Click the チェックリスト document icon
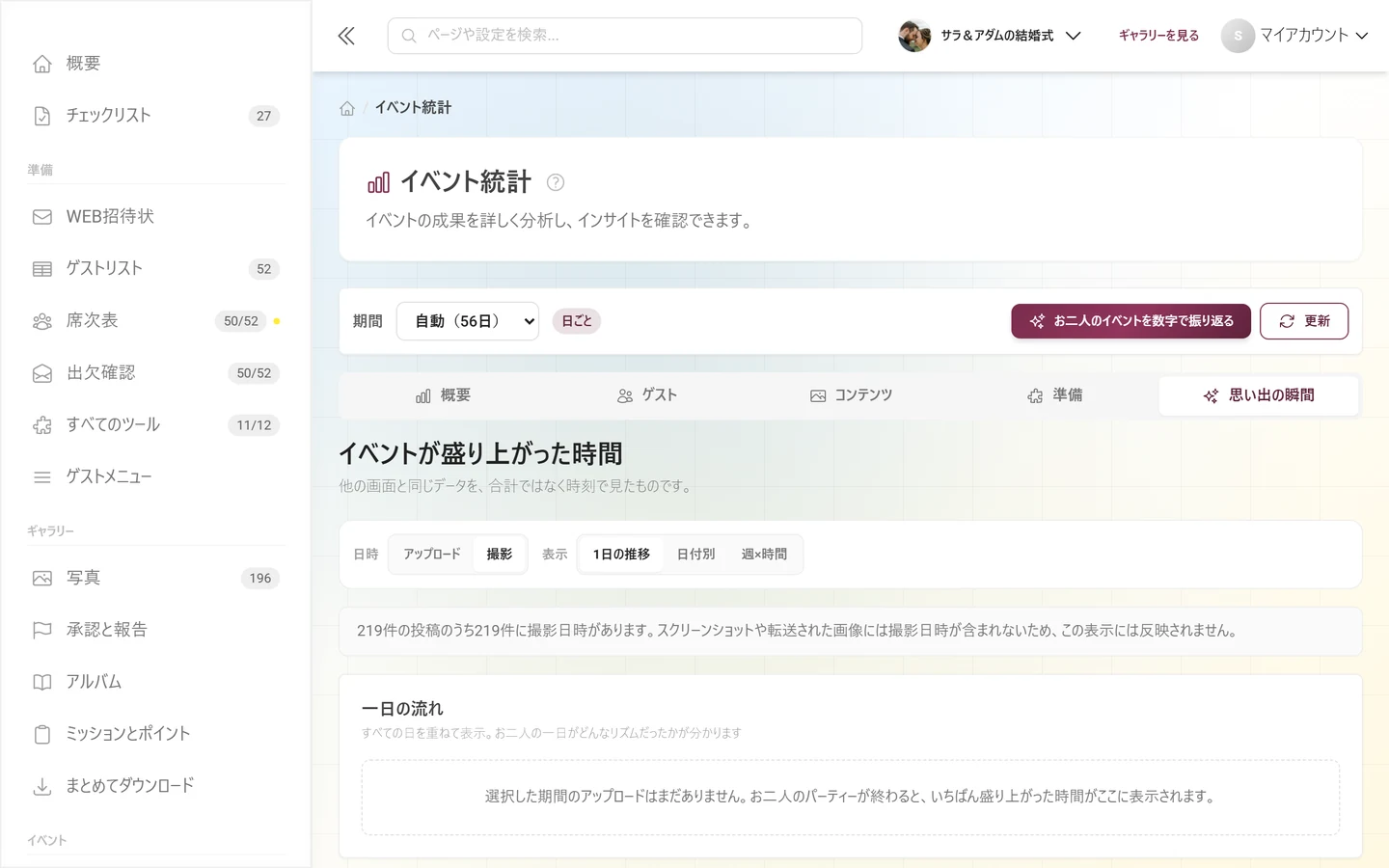 [42, 116]
